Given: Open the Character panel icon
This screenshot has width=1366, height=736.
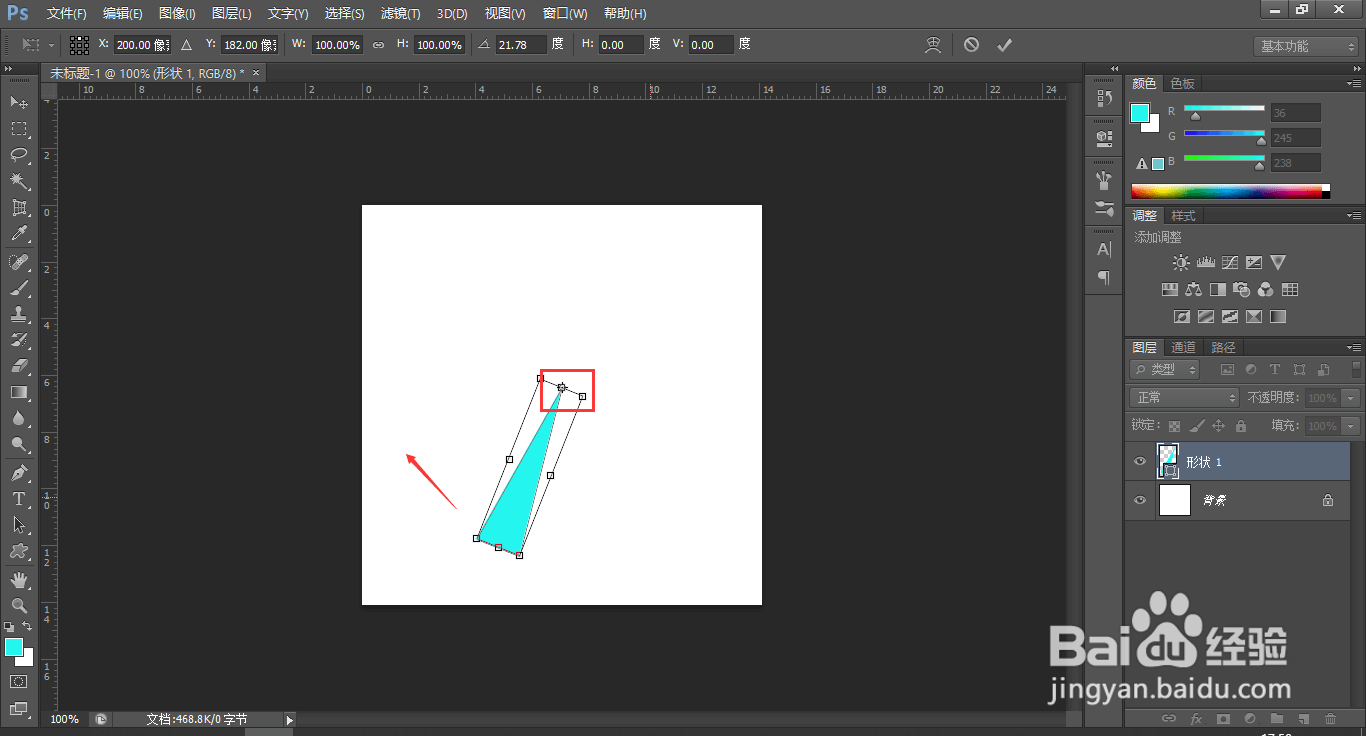Looking at the screenshot, I should [x=1104, y=249].
